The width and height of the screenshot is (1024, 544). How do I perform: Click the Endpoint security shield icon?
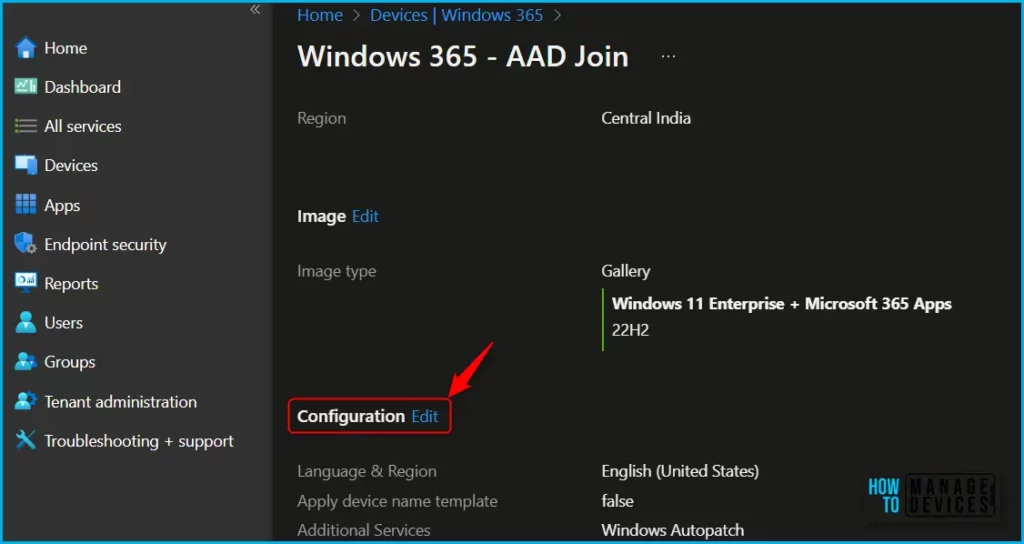(25, 244)
